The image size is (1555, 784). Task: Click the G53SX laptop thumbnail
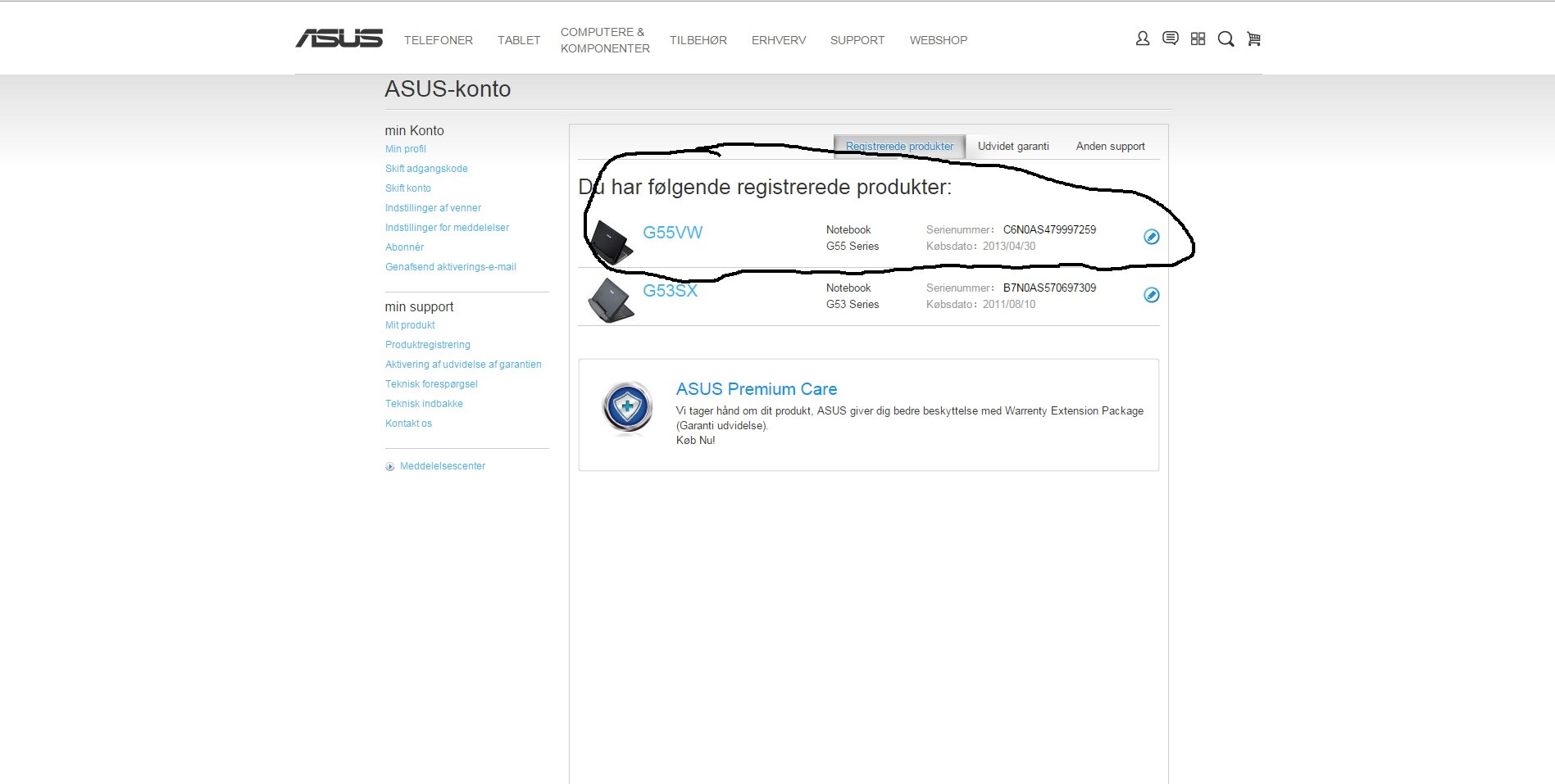click(x=611, y=300)
